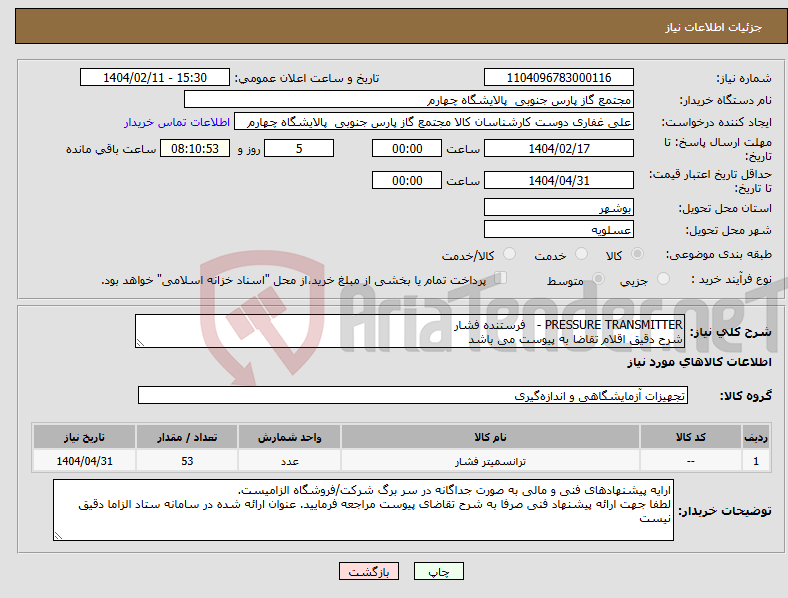Open the اطلاعات تماس خریدار link
Viewport: 788px width, 598px height.
(177, 122)
